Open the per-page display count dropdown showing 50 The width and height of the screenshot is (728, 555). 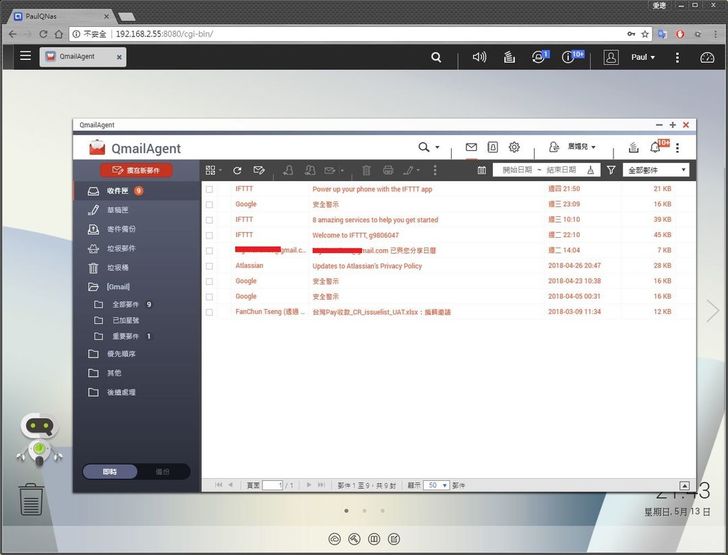click(436, 485)
